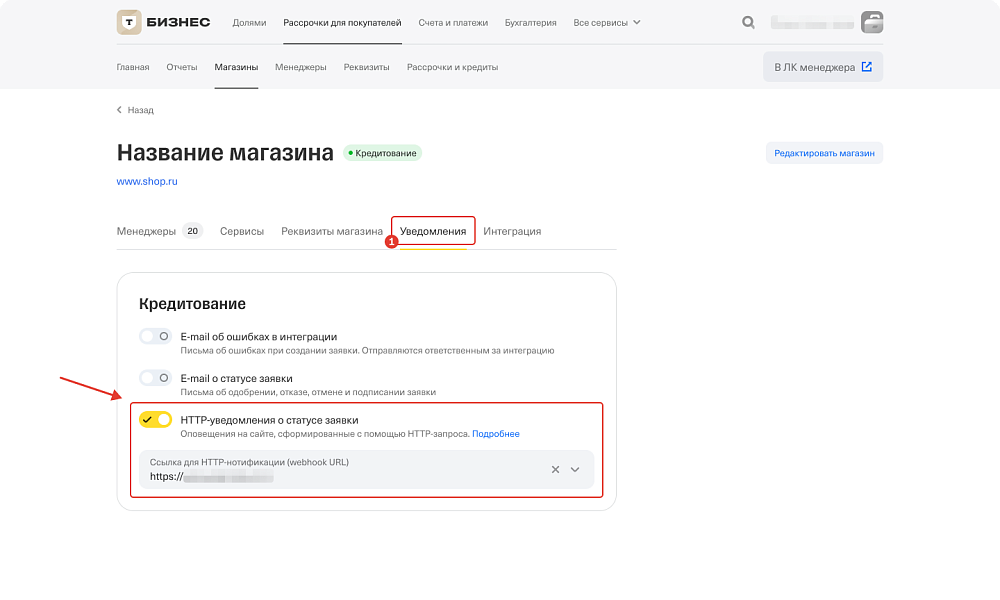Open the www.shop.ru link

145,180
